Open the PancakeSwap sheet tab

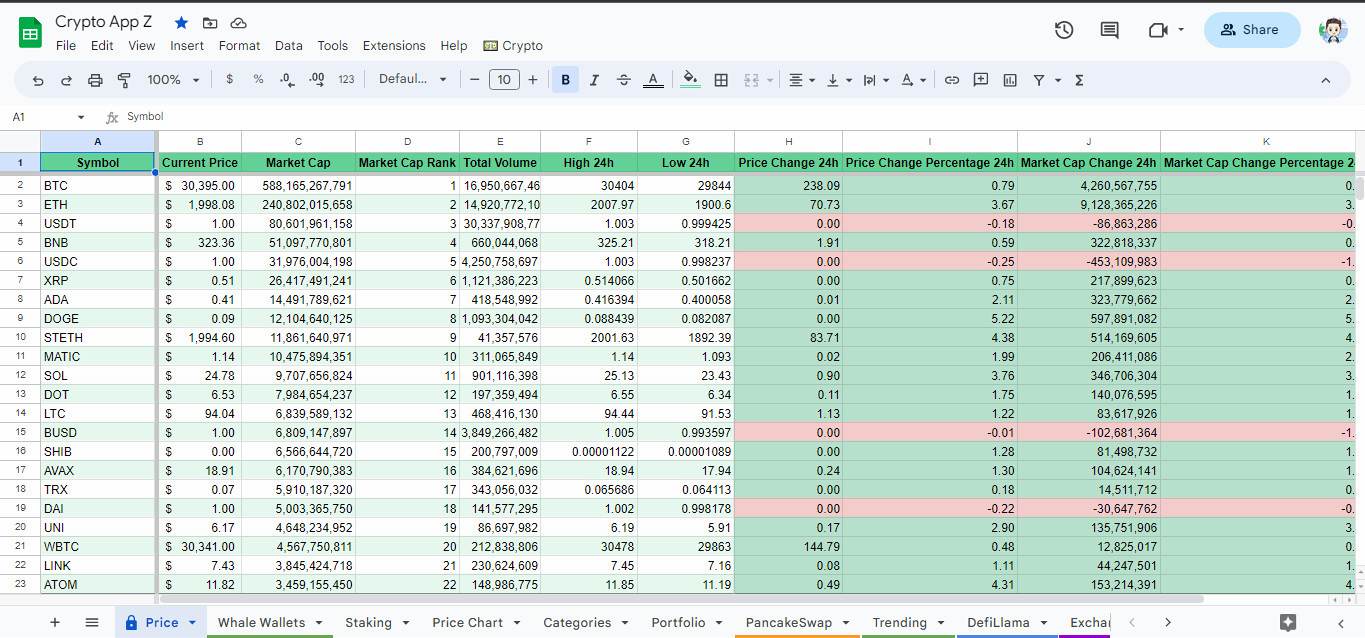[797, 622]
